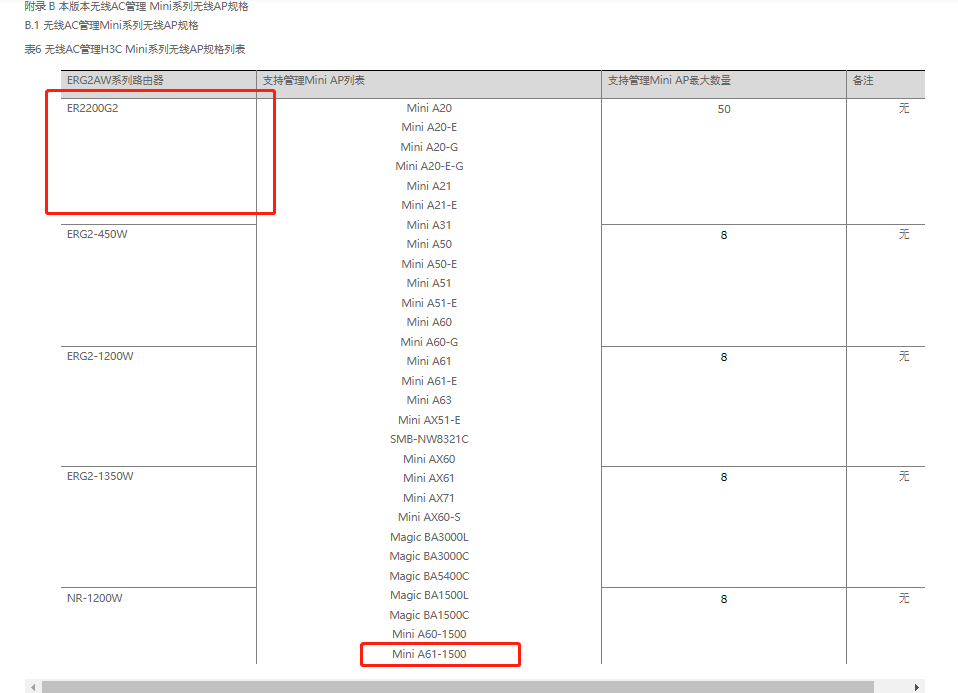Select the ERG2-1200W router text
Screen dimensions: 958x693
(100, 356)
